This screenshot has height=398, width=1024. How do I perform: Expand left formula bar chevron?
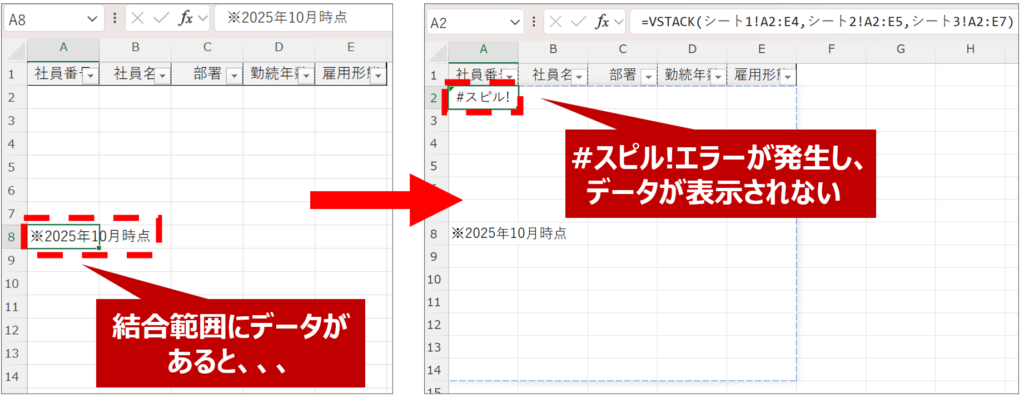pyautogui.click(x=202, y=18)
